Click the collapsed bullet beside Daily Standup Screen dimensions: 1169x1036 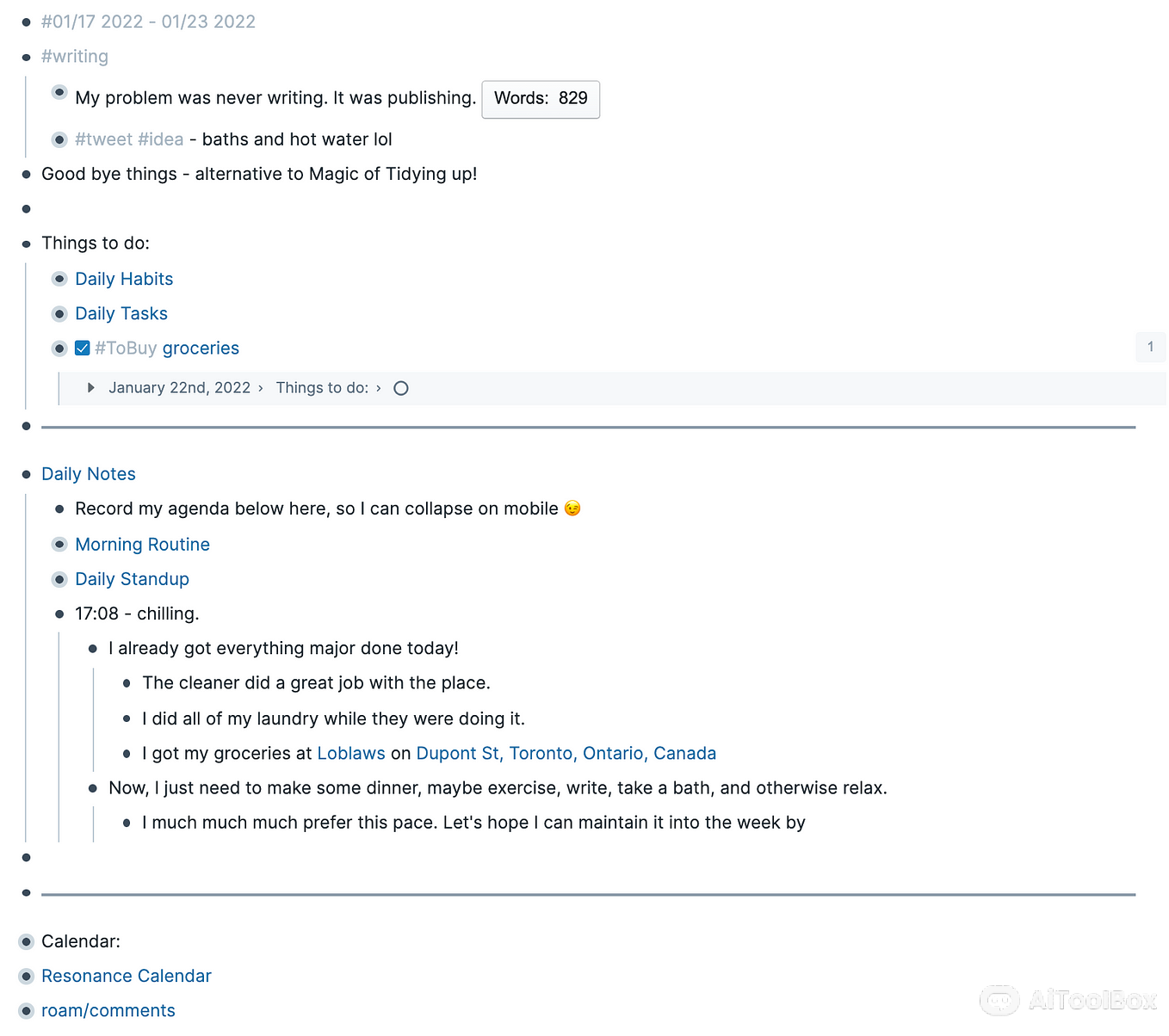pyautogui.click(x=59, y=579)
